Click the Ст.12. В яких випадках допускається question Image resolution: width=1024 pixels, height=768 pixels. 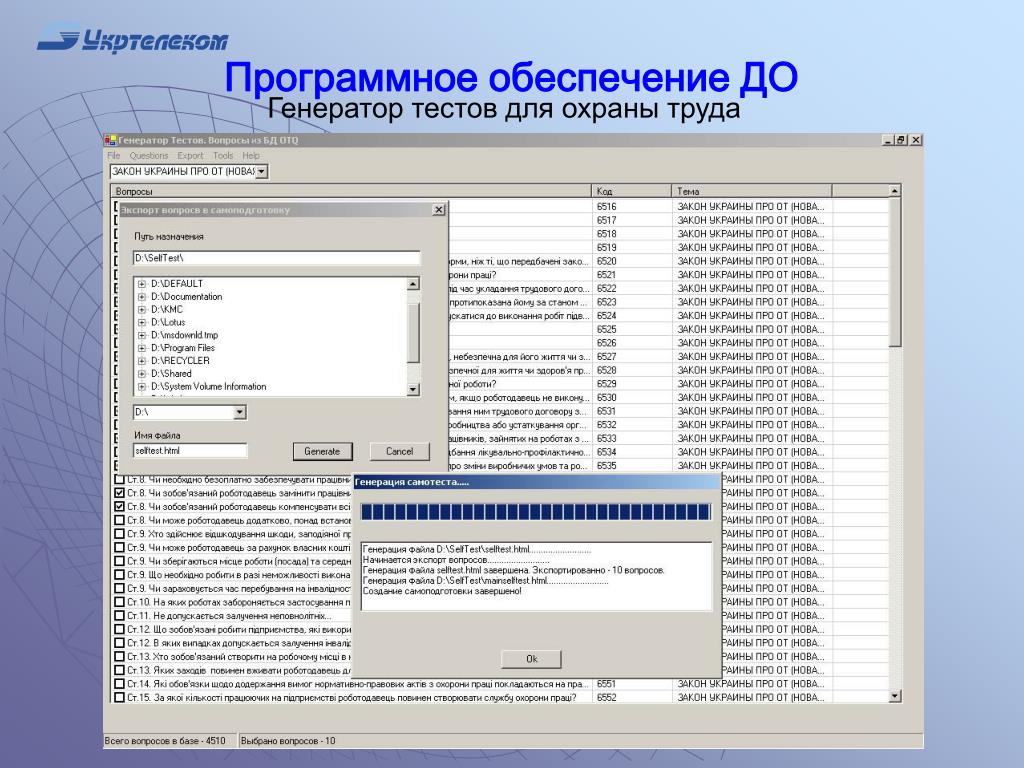coord(239,643)
